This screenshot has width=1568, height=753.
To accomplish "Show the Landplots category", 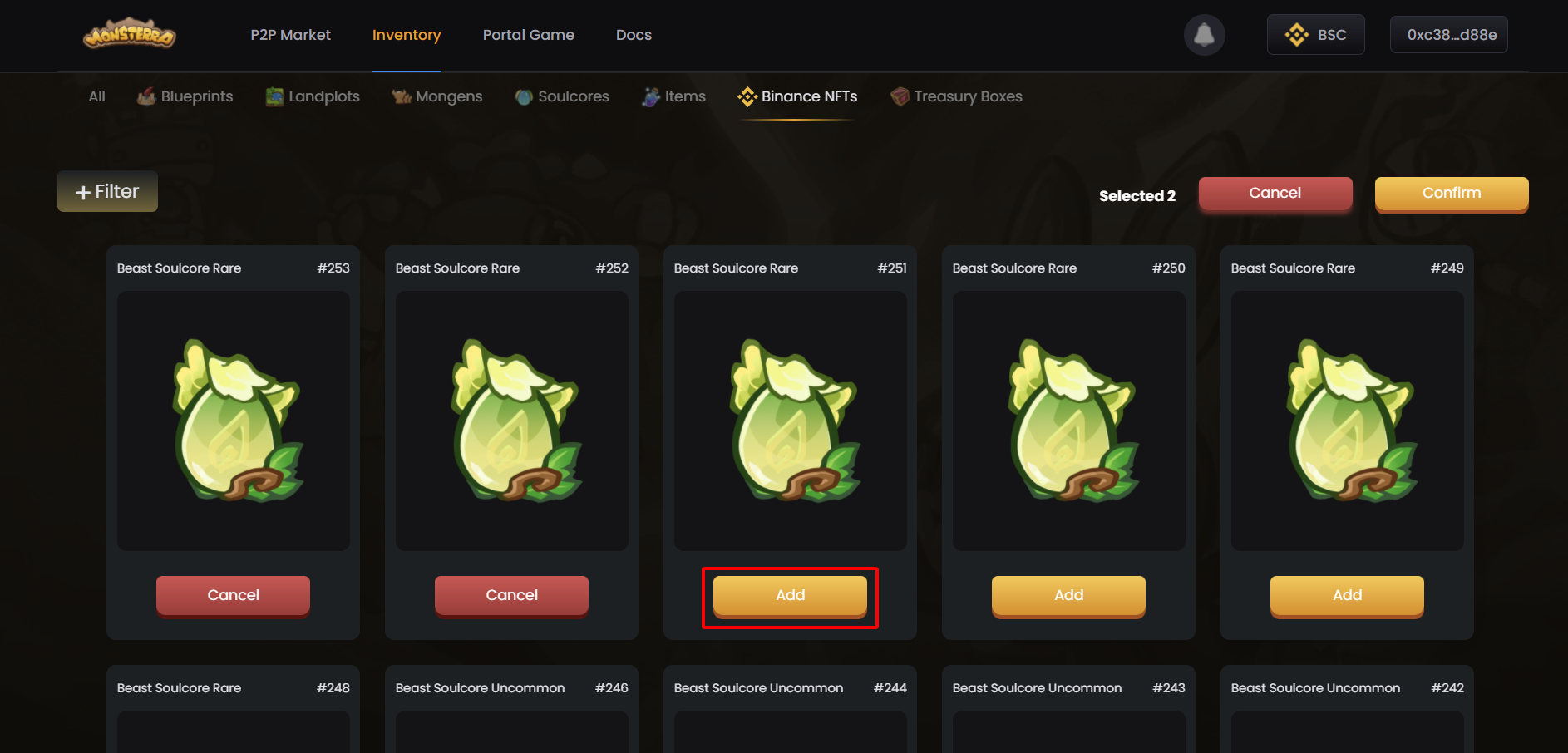I will pyautogui.click(x=313, y=96).
